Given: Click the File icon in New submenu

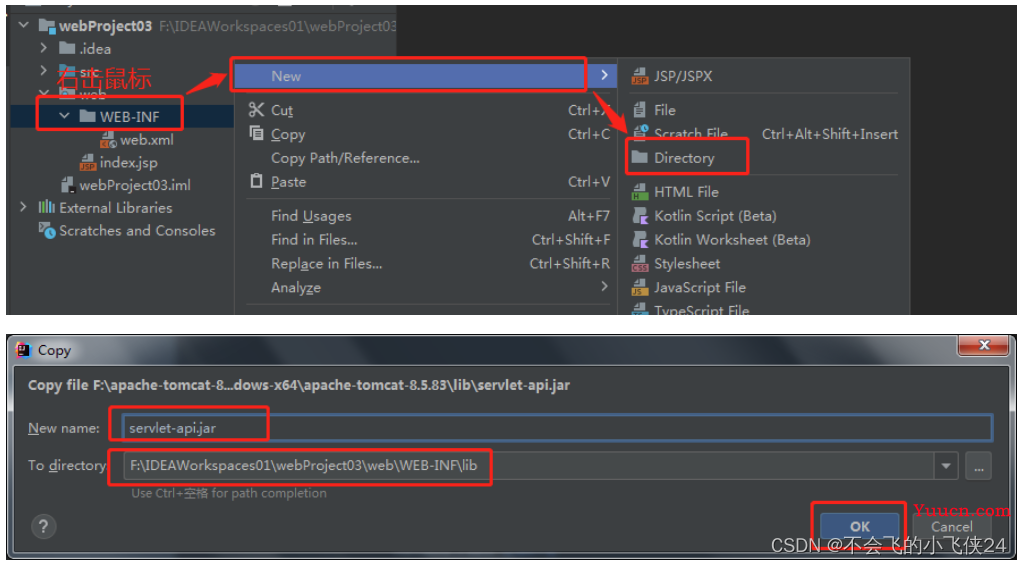Looking at the screenshot, I should pos(639,110).
